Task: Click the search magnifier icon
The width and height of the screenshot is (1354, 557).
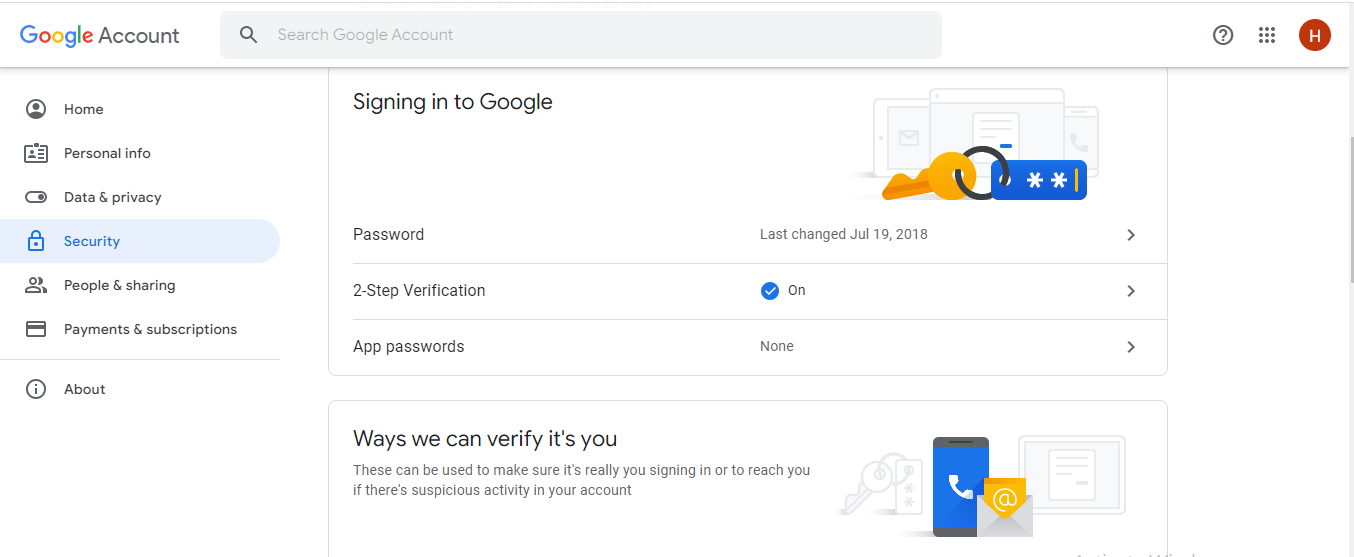Action: pos(249,35)
